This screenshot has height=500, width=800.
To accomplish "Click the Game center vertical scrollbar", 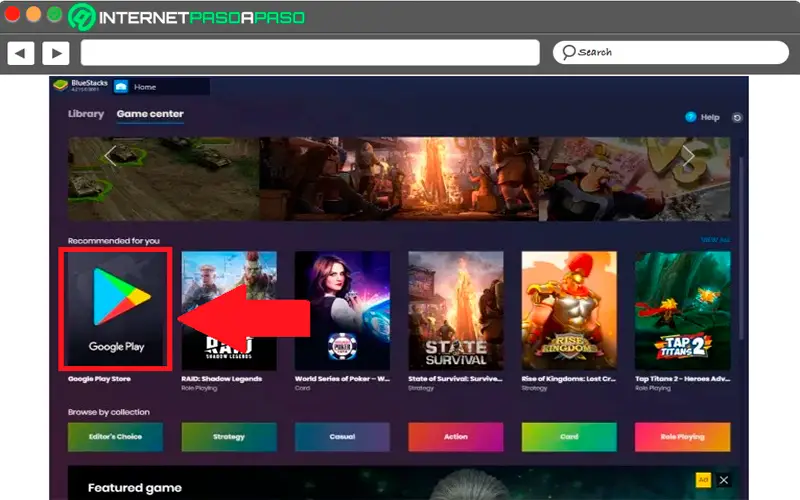I will point(740,248).
